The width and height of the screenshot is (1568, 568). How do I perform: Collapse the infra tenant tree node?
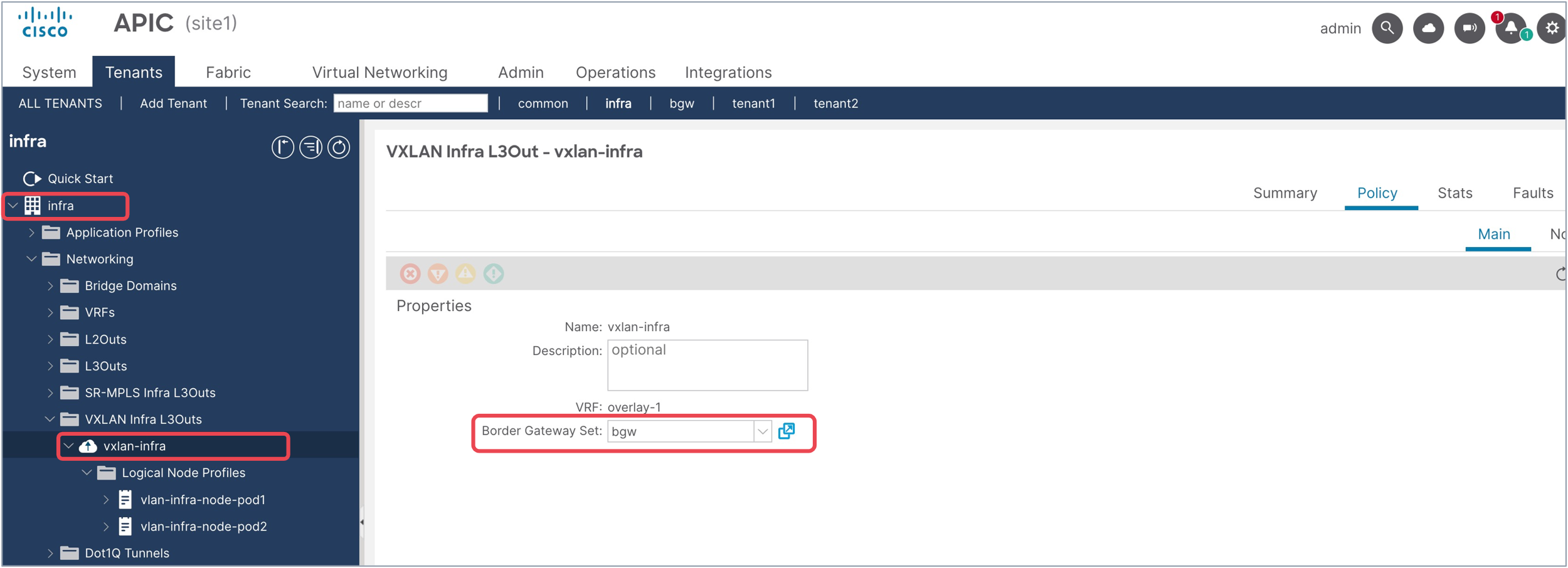13,206
